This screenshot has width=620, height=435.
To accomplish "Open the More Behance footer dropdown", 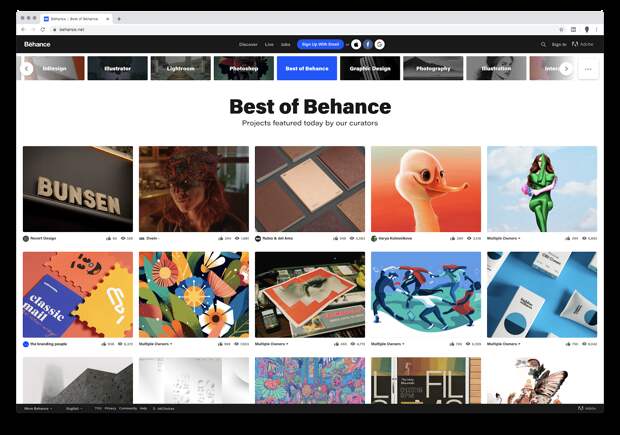I will 38,409.
